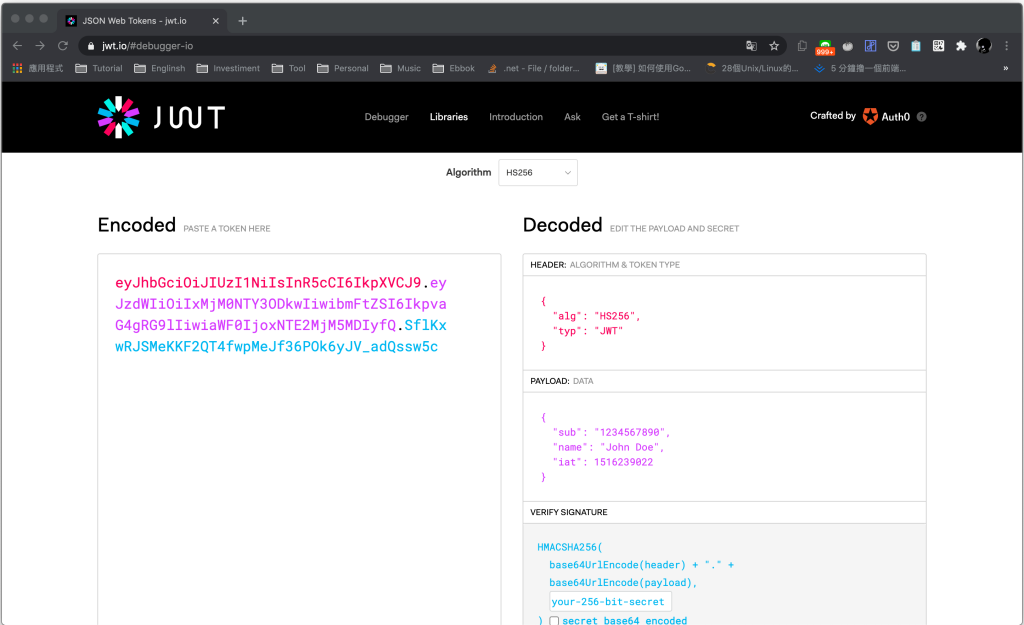
Task: Open the LINE extension with 999+ badge
Action: [825, 47]
